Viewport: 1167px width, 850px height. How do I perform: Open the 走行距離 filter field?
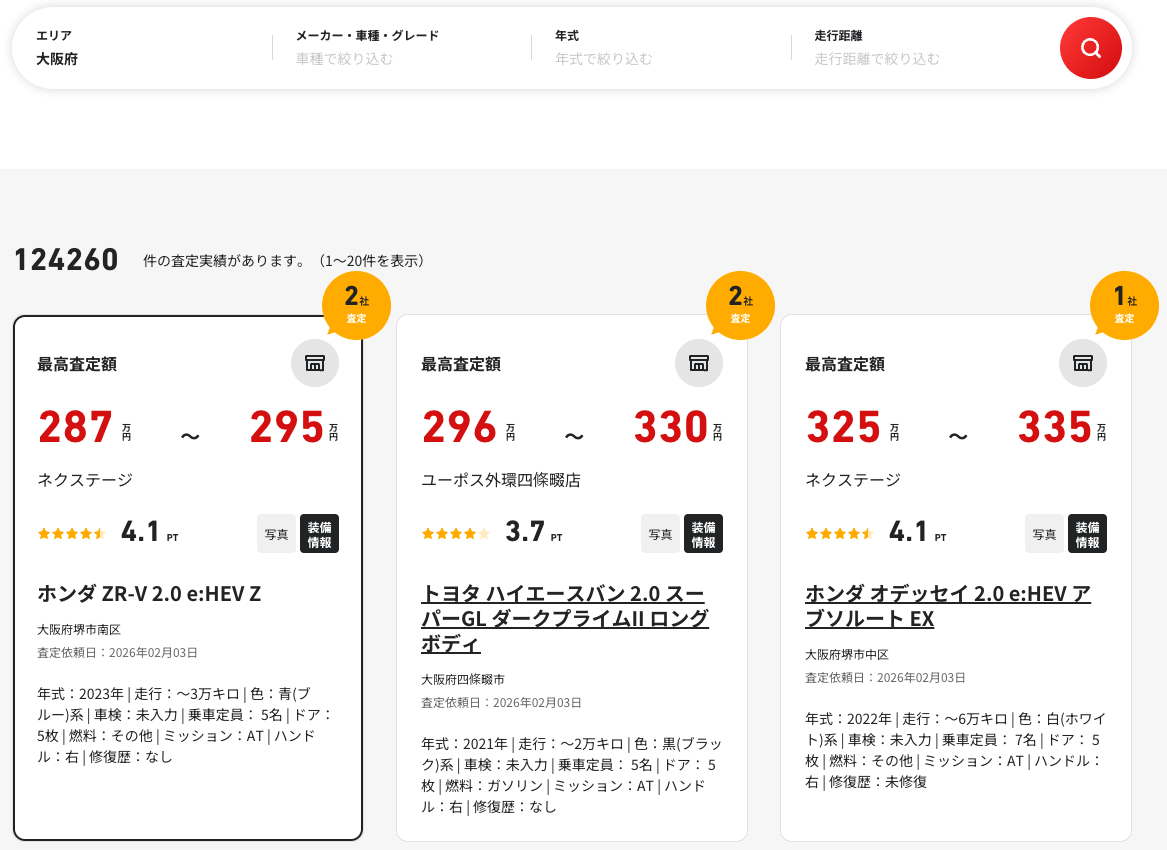[x=920, y=48]
